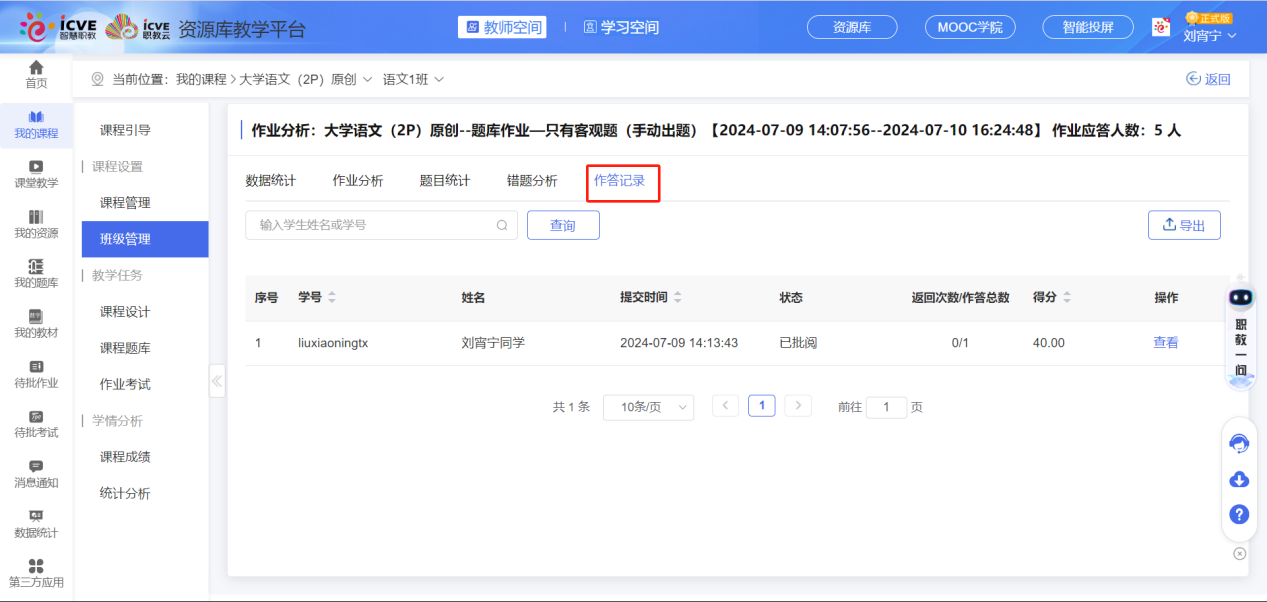Screen dimensions: 1267x602
Task: Open the customer service headset icon
Action: coord(1239,442)
